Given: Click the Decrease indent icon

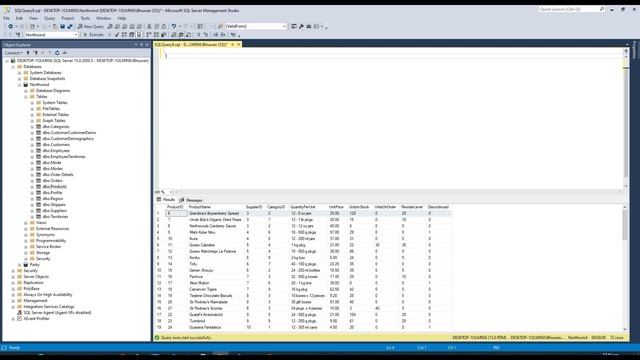Looking at the screenshot, I should [x=216, y=35].
